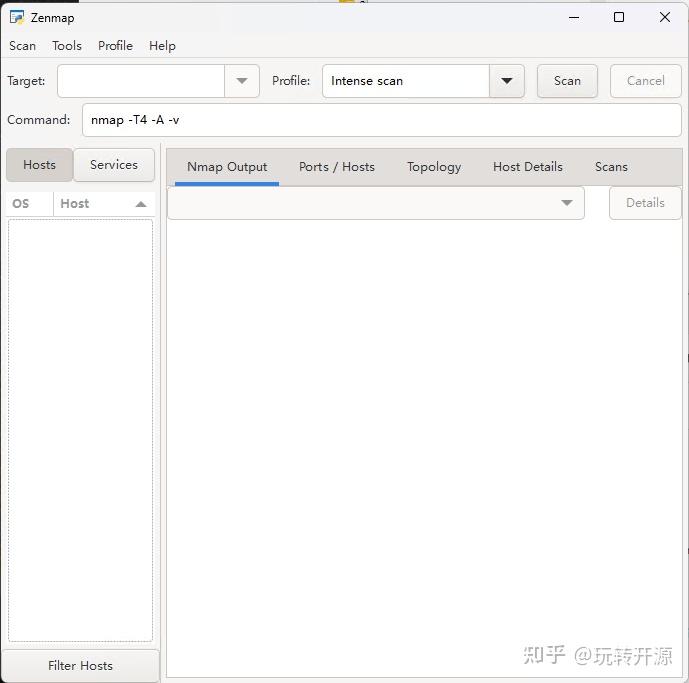Viewport: 689px width, 683px height.
Task: Click the Filter Hosts button
Action: point(80,665)
